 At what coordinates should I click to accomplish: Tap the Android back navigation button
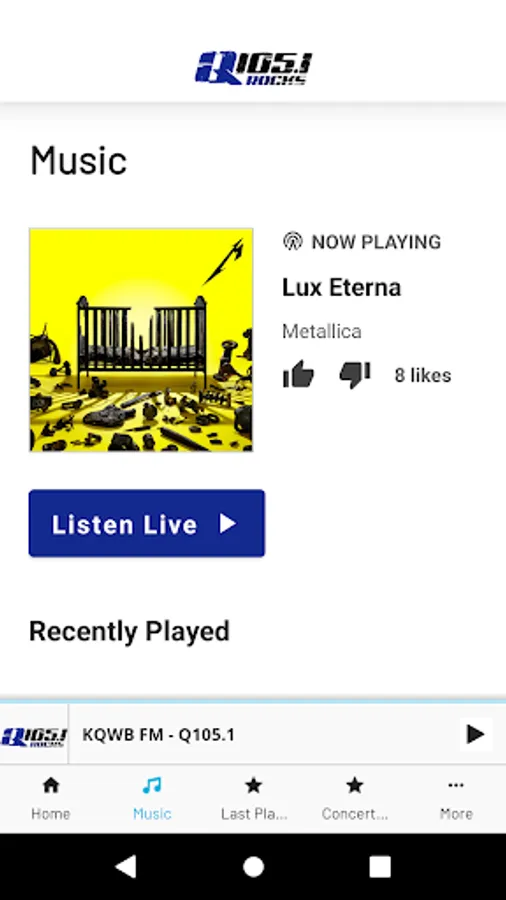126,866
